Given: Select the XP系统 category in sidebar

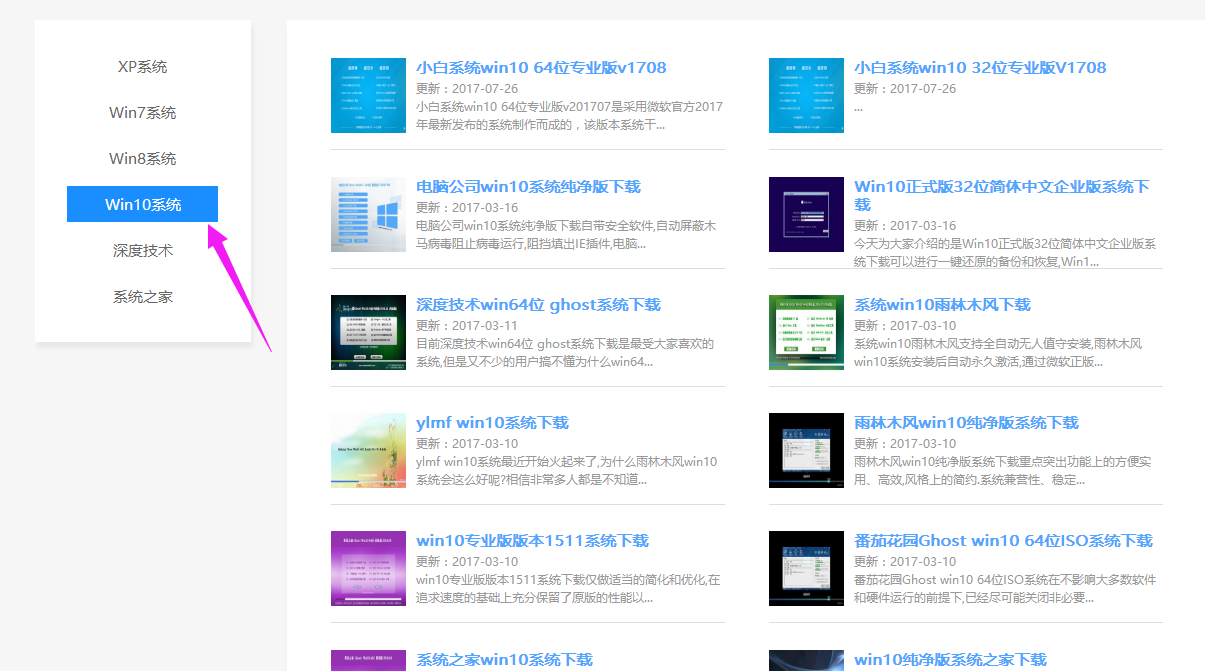Looking at the screenshot, I should 142,66.
